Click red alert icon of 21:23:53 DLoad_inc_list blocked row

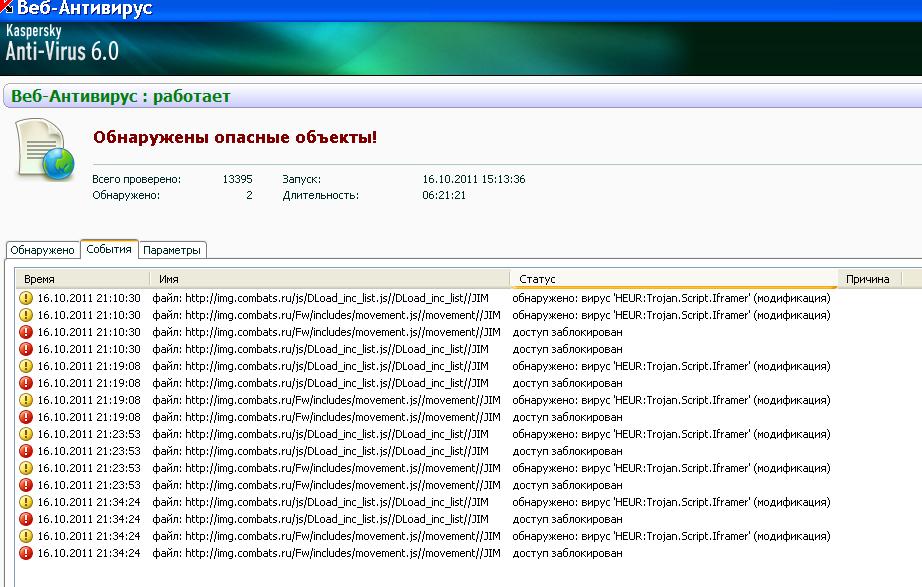(x=26, y=452)
